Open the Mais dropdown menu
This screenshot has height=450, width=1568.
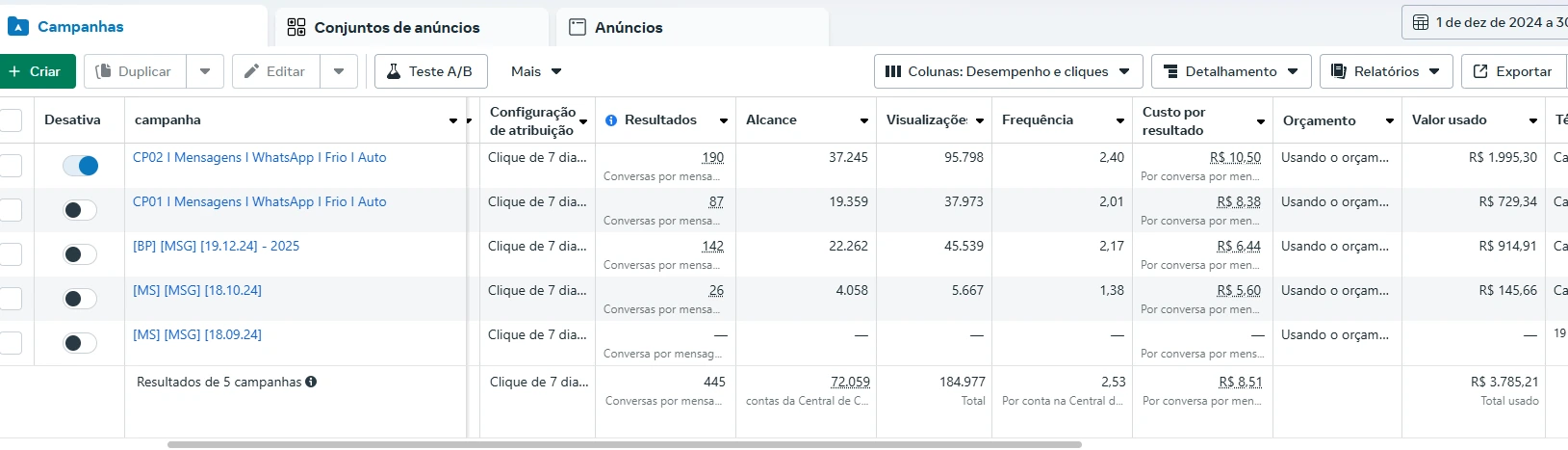click(x=536, y=71)
